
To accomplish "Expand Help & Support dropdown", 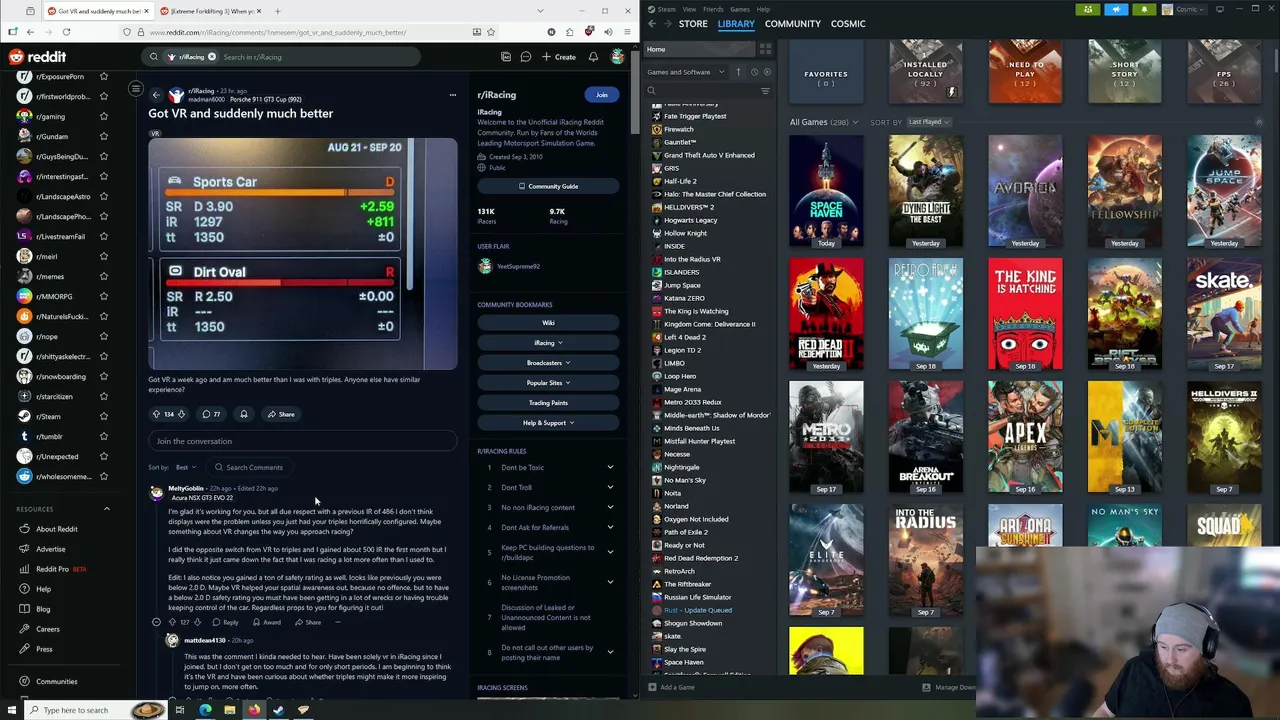I will [548, 423].
